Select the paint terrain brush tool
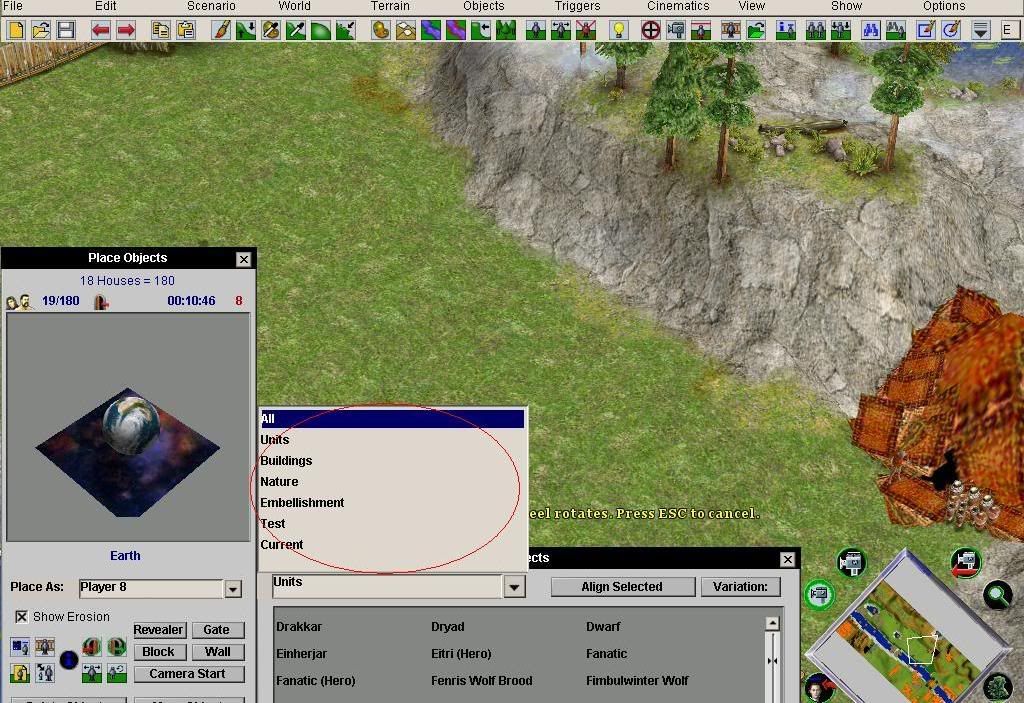 pyautogui.click(x=222, y=30)
